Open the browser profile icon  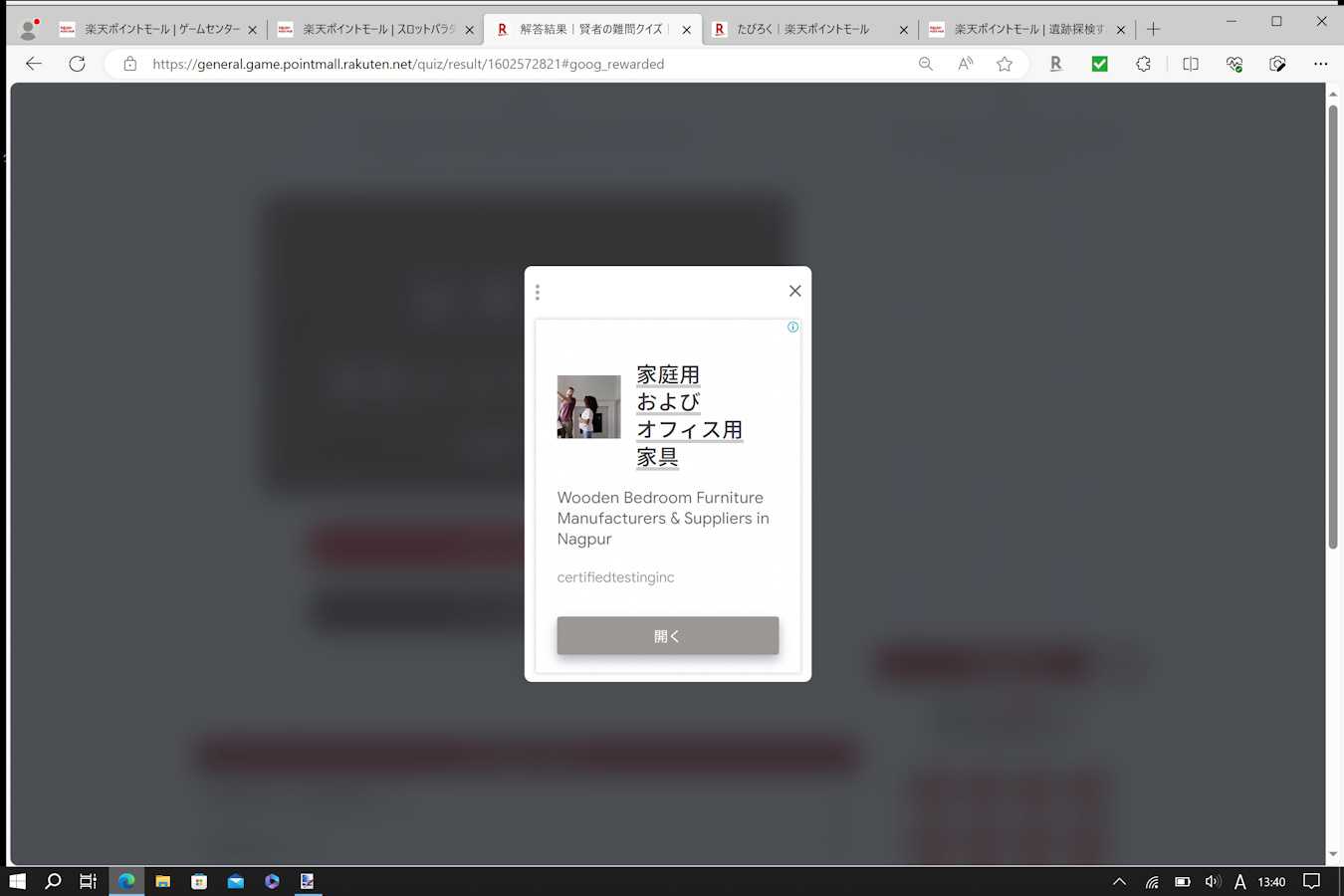pos(28,29)
